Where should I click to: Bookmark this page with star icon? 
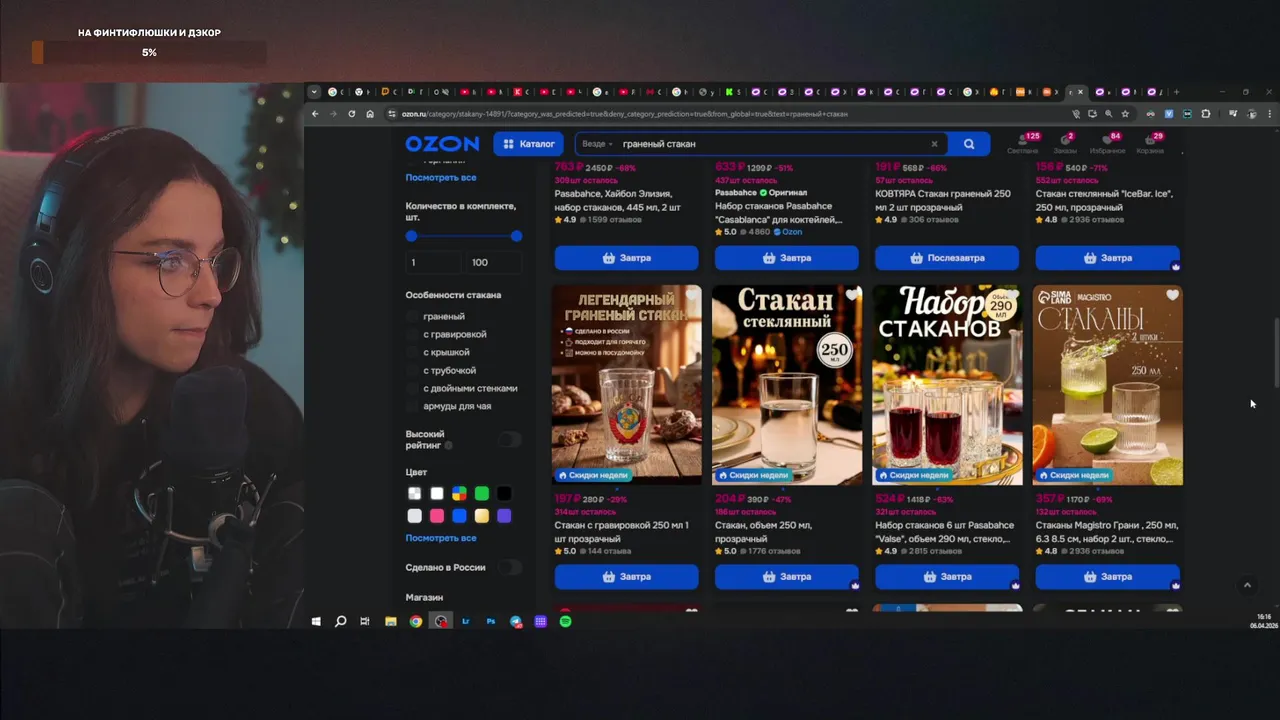coord(1125,114)
